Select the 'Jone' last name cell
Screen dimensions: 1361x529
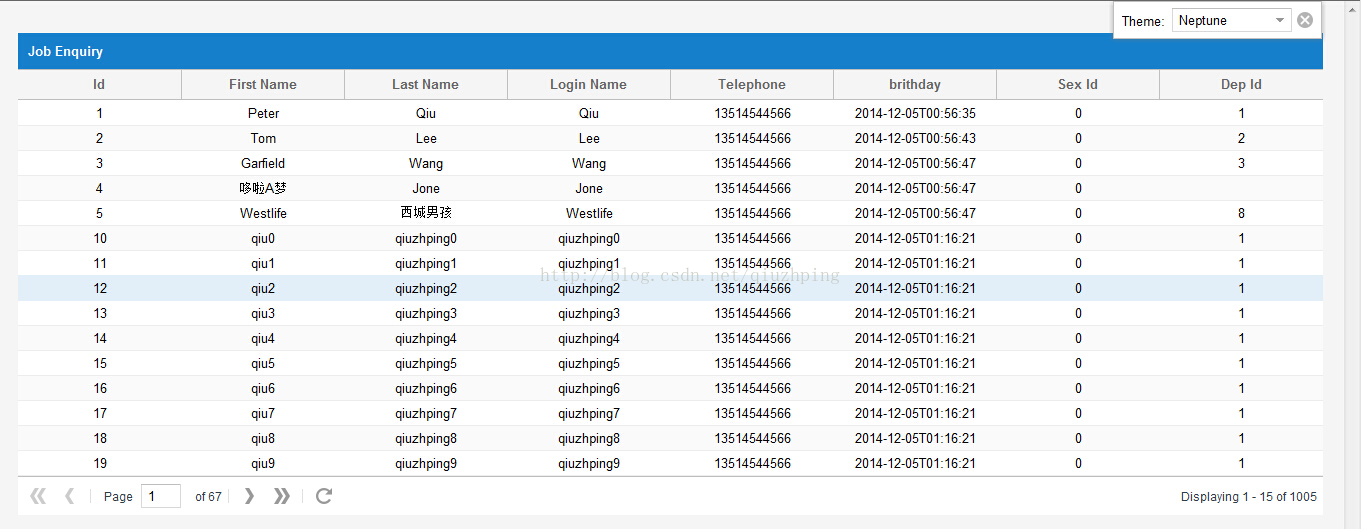point(426,188)
